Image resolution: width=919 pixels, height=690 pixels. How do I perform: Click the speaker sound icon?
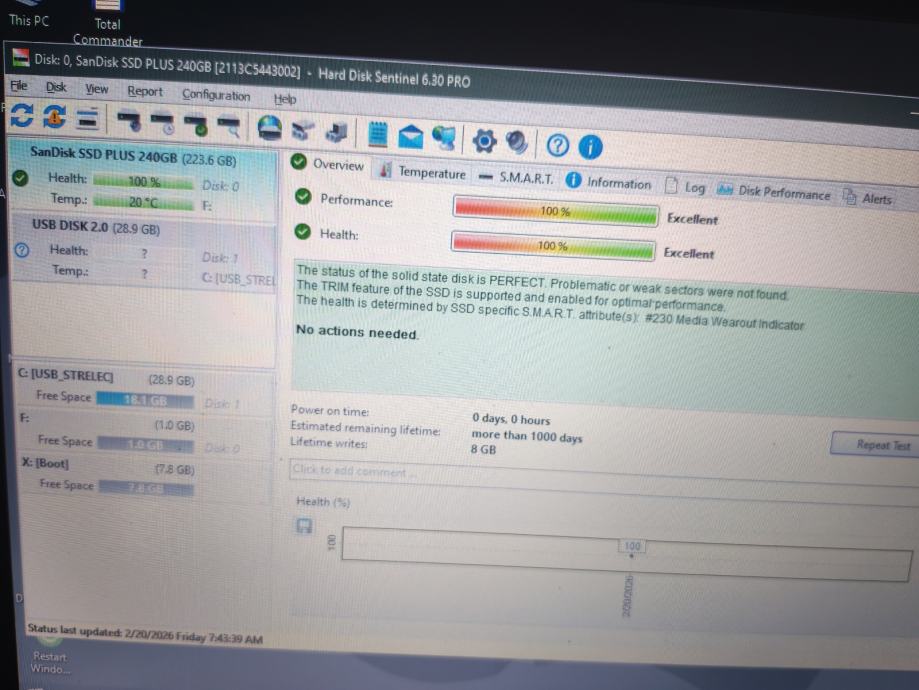point(516,142)
